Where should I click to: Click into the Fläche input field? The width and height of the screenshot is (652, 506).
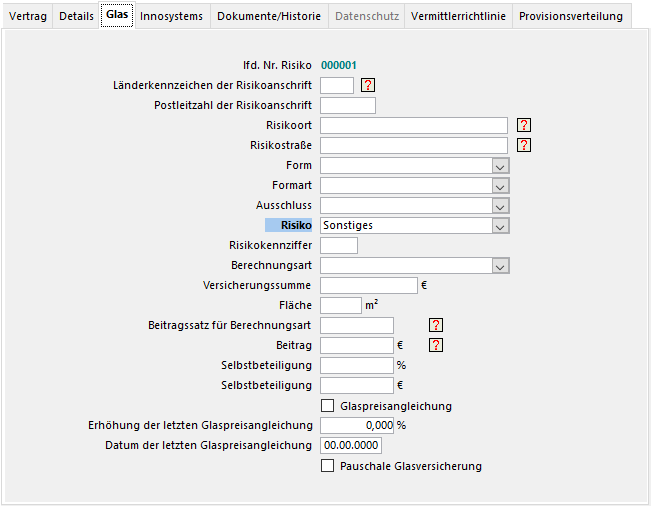(340, 305)
